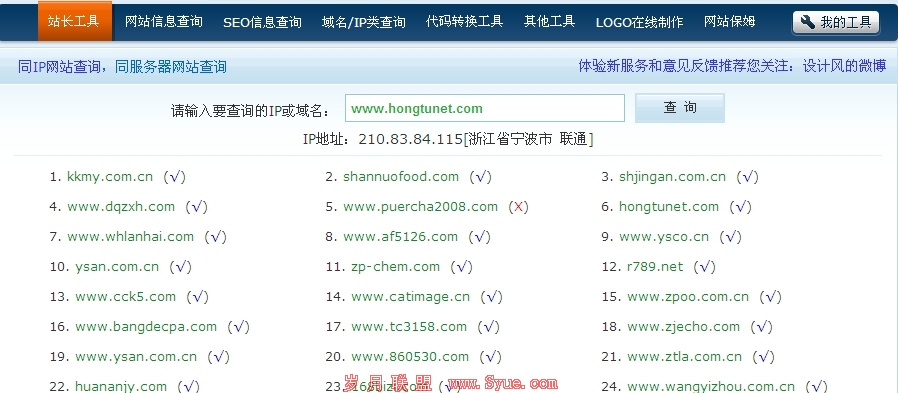Focus the IP or domain input field

[485, 108]
